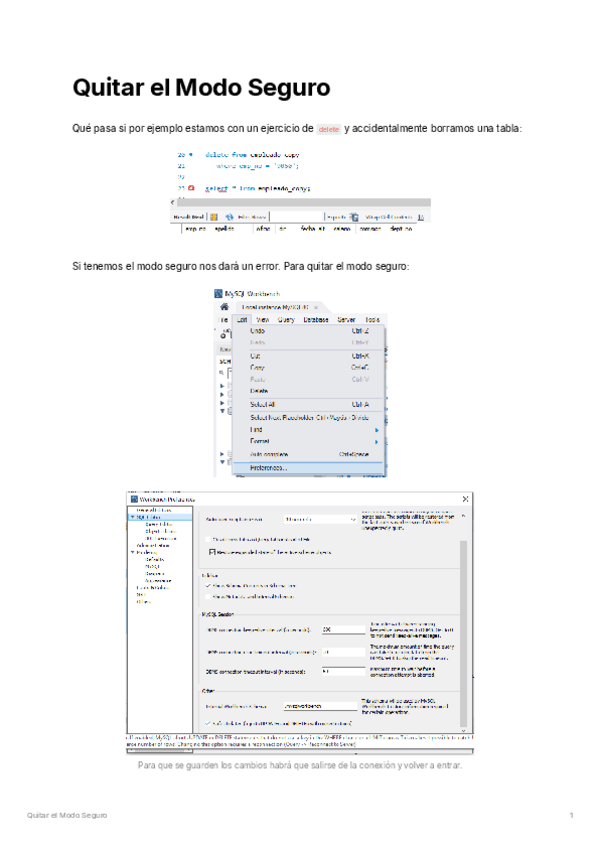Collapse the expanded schema arrow above the menu's Select Next row

(222, 411)
